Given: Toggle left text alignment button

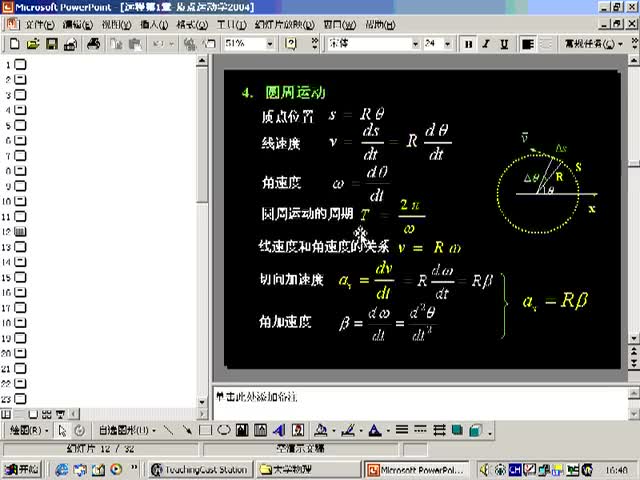Looking at the screenshot, I should pyautogui.click(x=528, y=44).
